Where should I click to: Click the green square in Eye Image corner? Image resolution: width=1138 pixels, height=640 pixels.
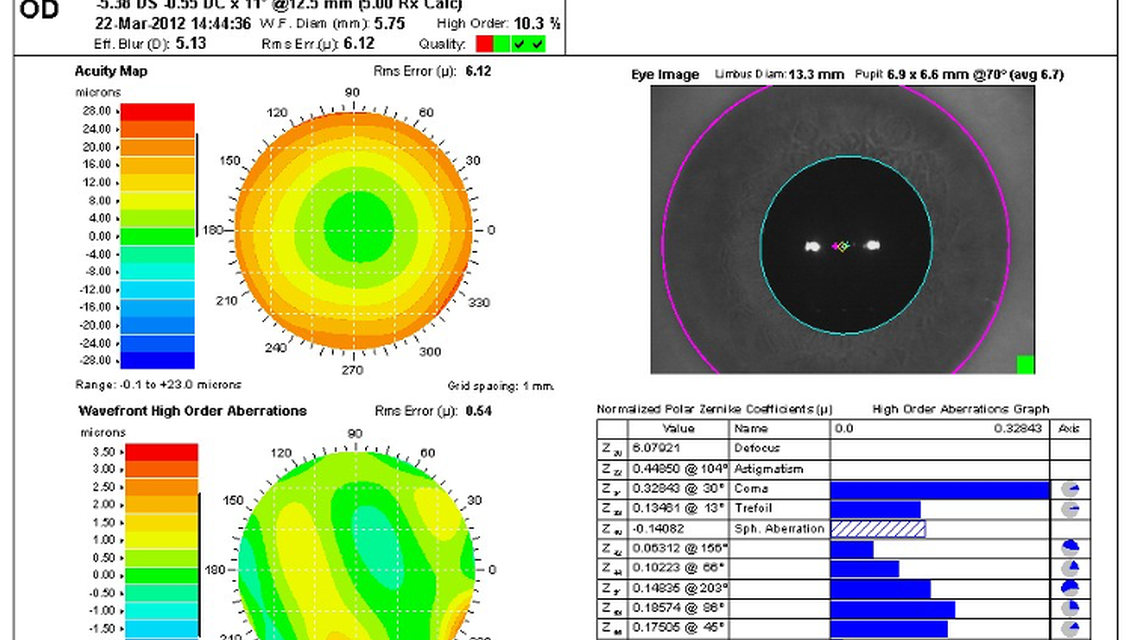1025,364
